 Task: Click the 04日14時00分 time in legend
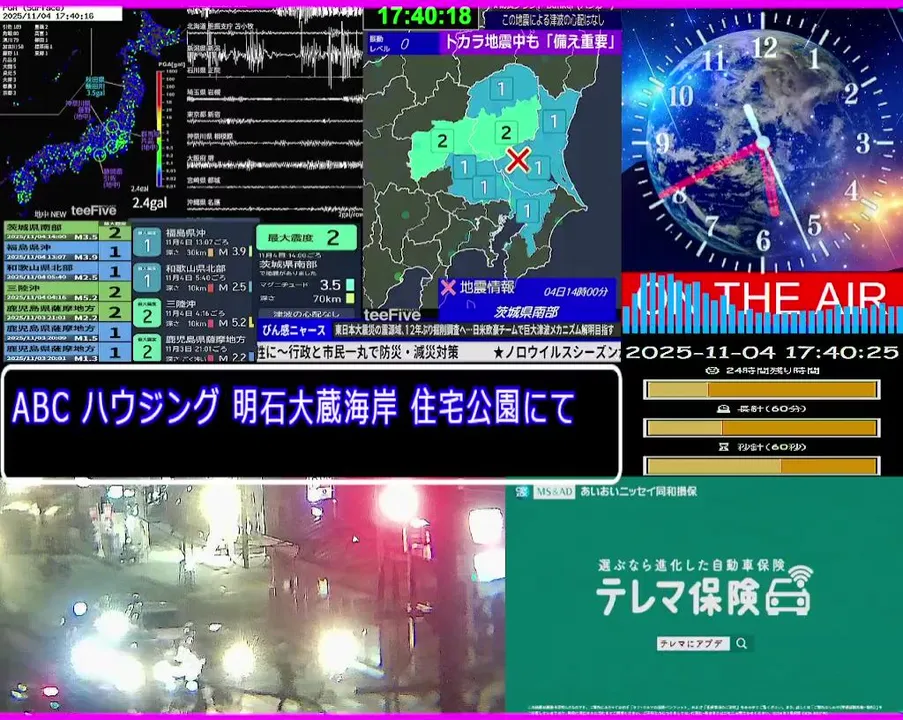click(x=575, y=291)
